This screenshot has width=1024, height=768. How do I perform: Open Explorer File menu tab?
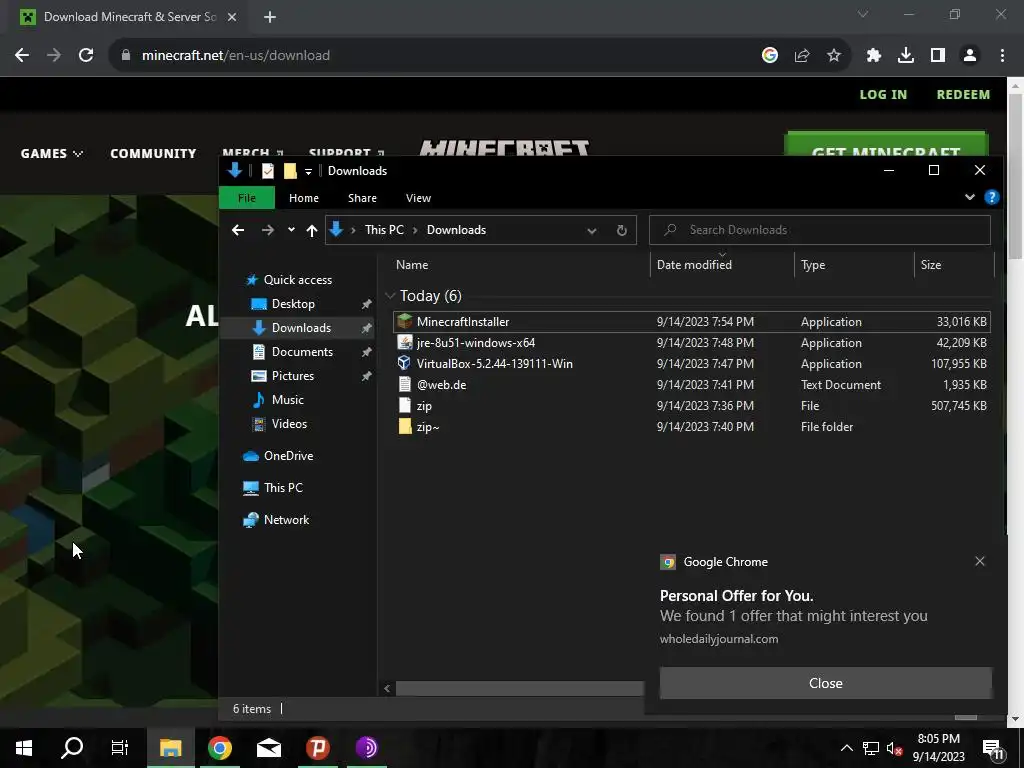click(247, 198)
